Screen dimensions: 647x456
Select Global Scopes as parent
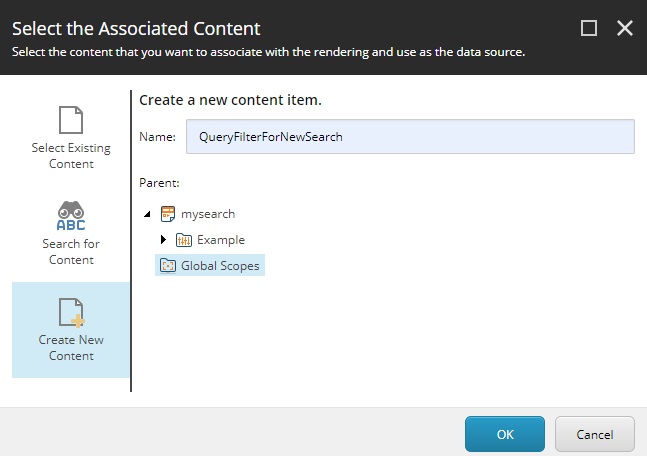220,265
